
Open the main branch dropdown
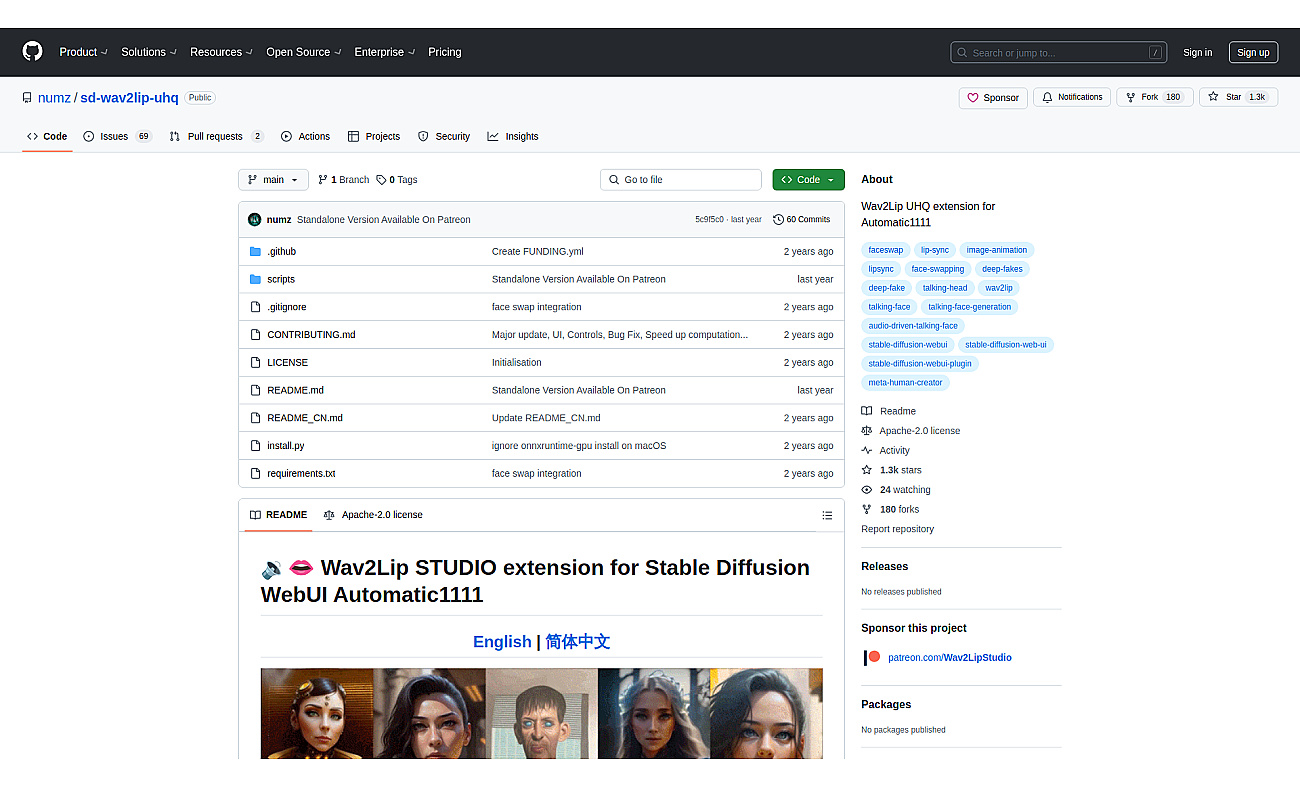coord(273,180)
